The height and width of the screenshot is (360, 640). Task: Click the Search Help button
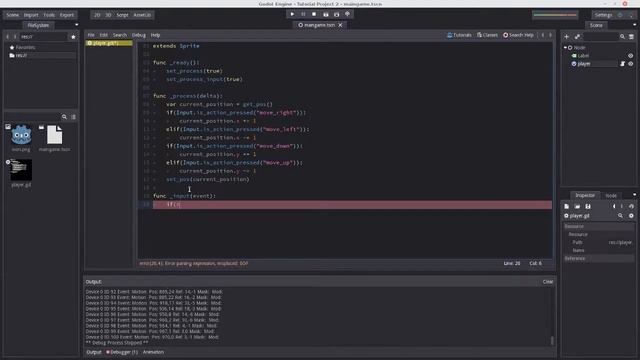[x=518, y=35]
